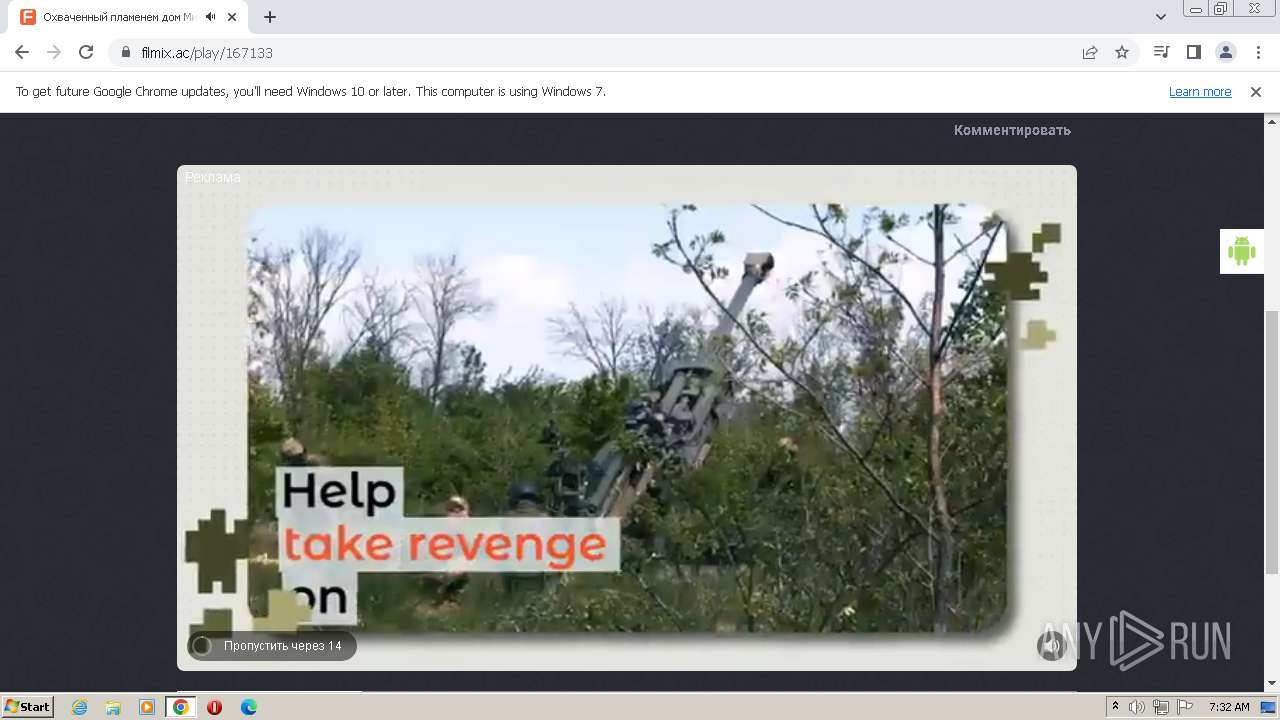Open the Chrome profile avatar menu

pyautogui.click(x=1226, y=52)
